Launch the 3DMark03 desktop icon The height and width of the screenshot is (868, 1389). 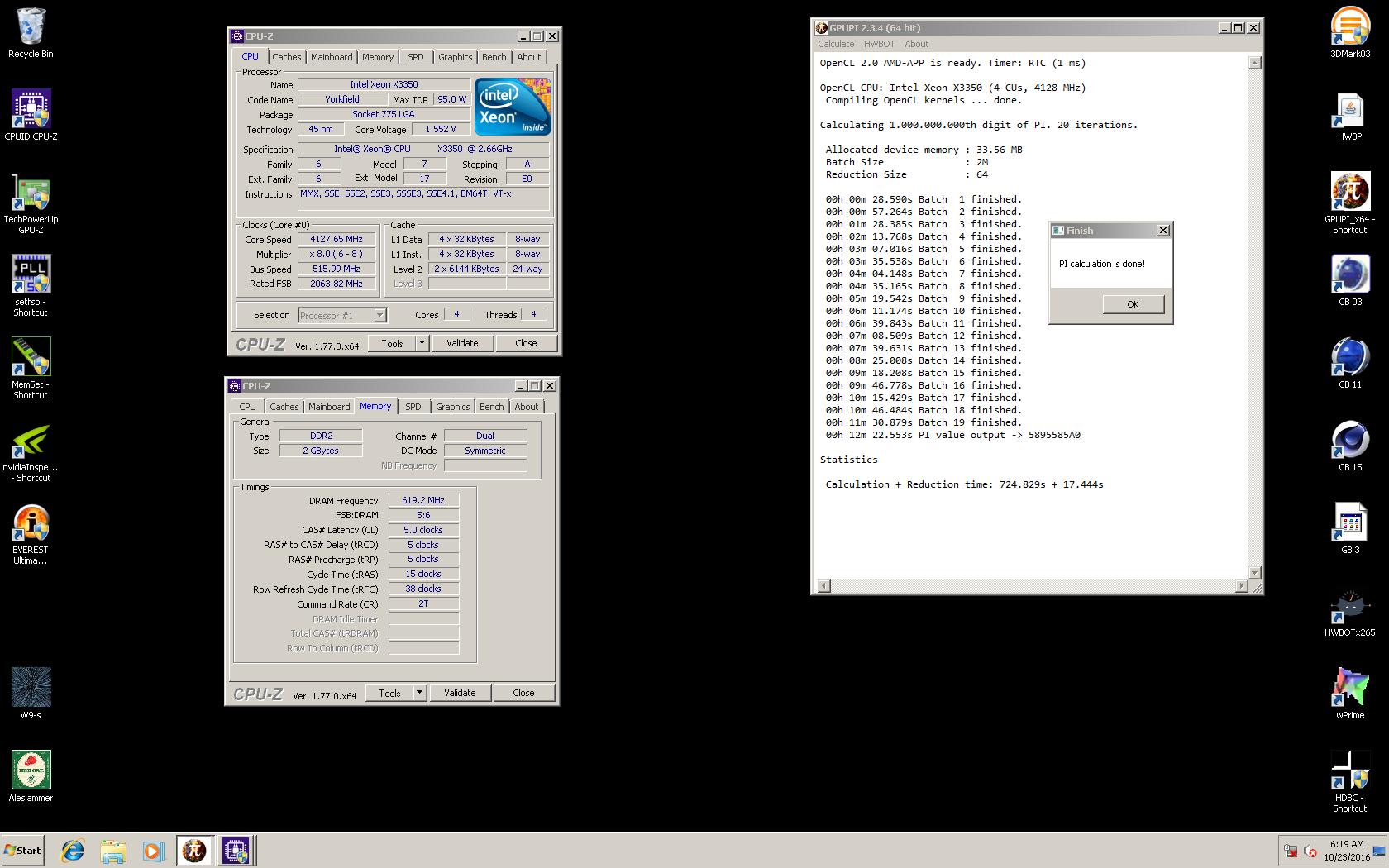point(1350,33)
